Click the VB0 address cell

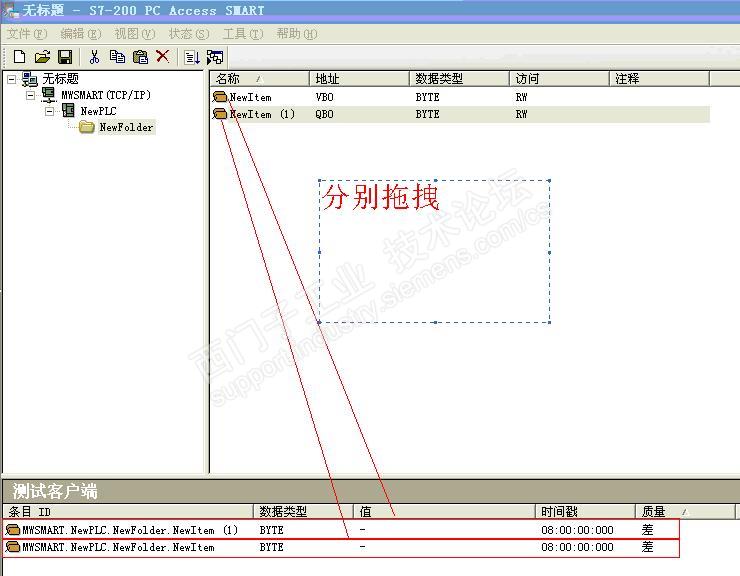pyautogui.click(x=324, y=97)
